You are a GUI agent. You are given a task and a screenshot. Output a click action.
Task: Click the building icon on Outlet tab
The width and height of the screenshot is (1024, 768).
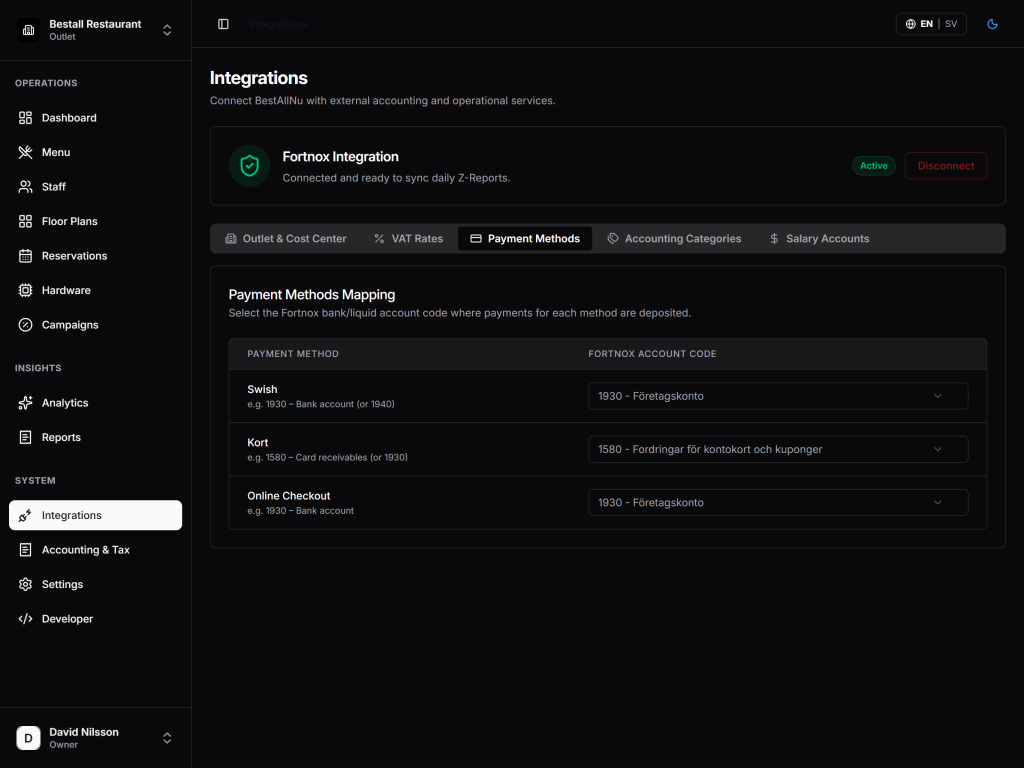point(231,239)
